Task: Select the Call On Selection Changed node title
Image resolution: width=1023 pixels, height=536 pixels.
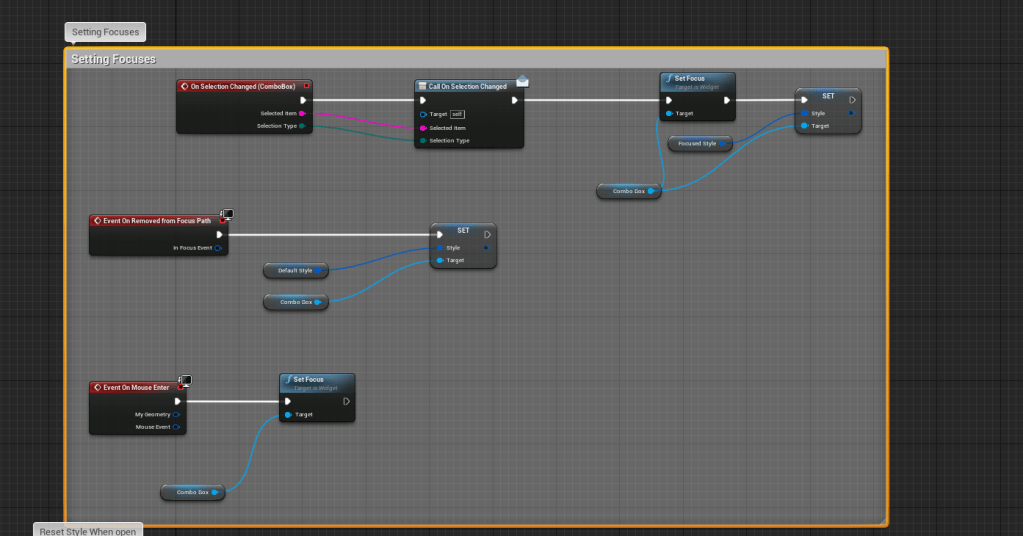Action: (x=467, y=87)
